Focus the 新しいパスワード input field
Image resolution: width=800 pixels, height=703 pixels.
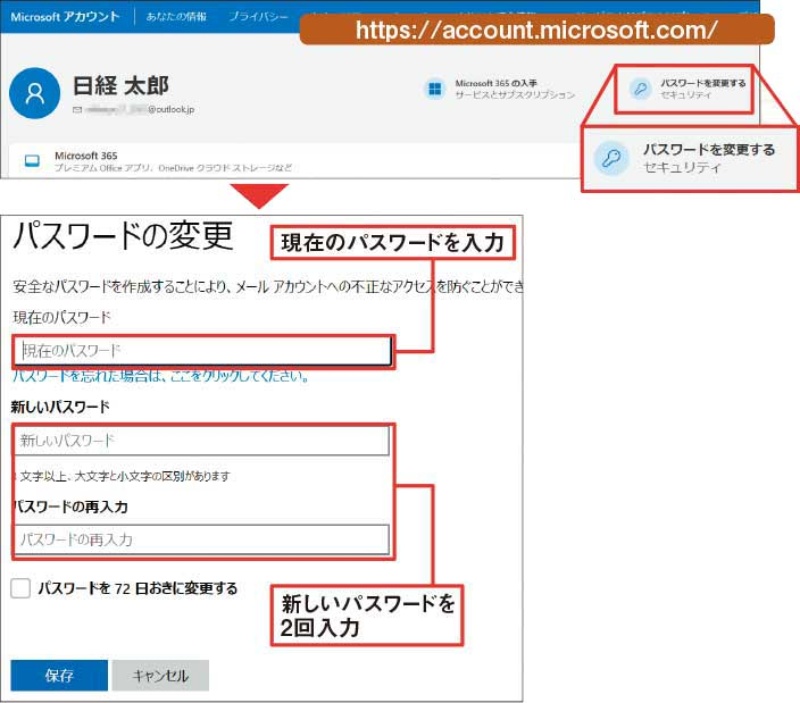(x=201, y=441)
